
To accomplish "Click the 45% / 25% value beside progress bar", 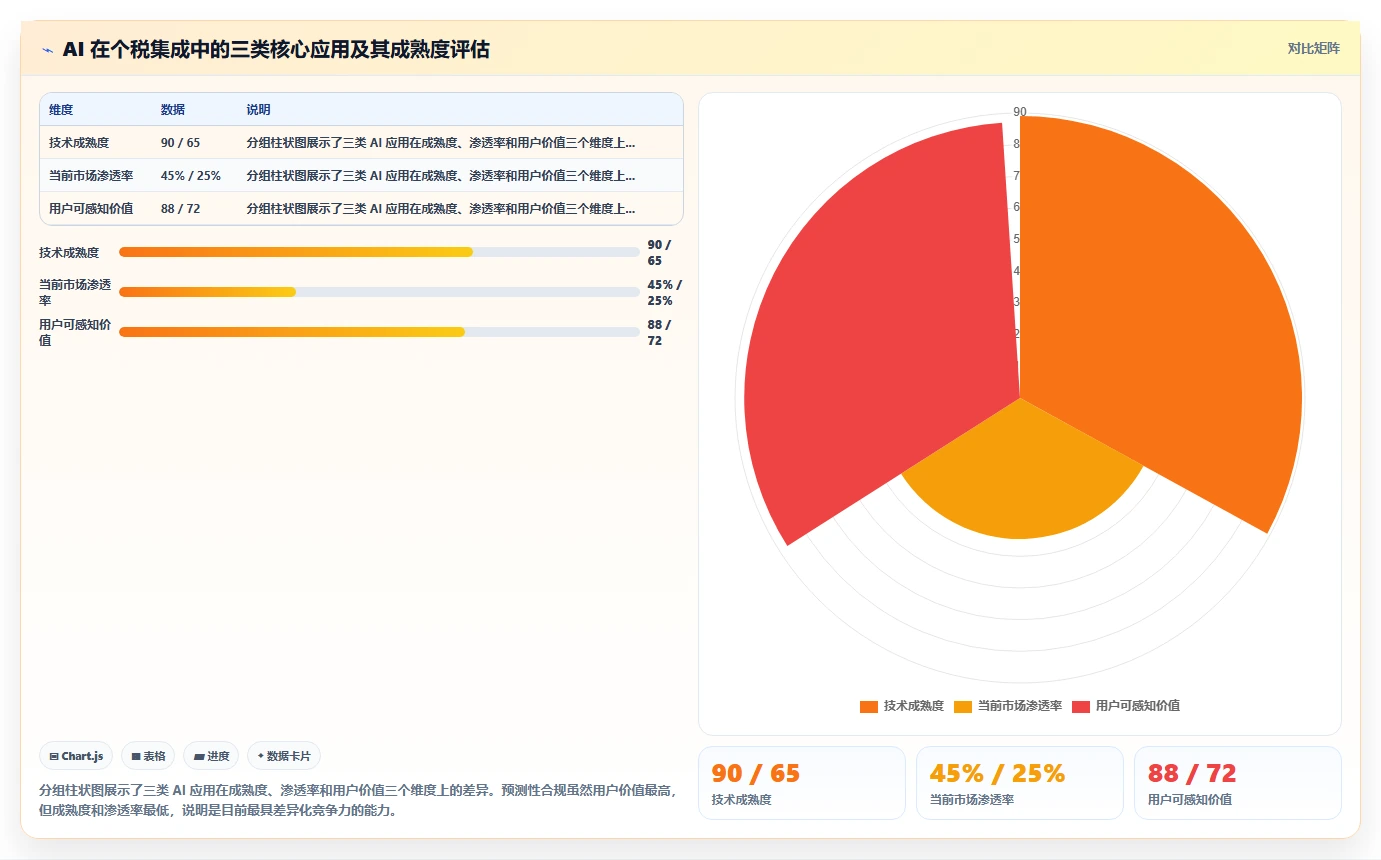I will pyautogui.click(x=664, y=292).
